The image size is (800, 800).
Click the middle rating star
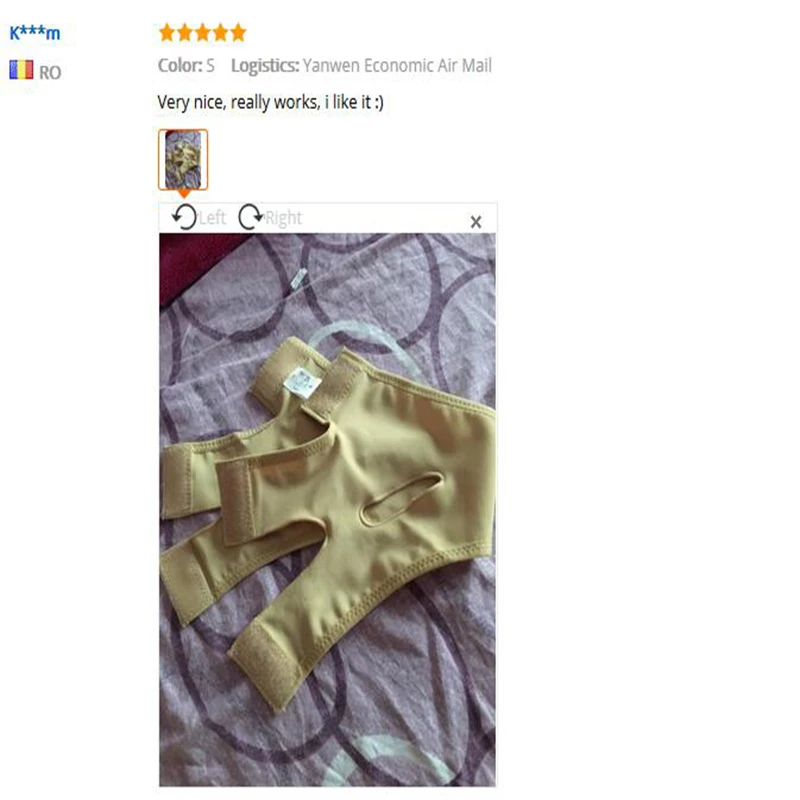pos(203,33)
